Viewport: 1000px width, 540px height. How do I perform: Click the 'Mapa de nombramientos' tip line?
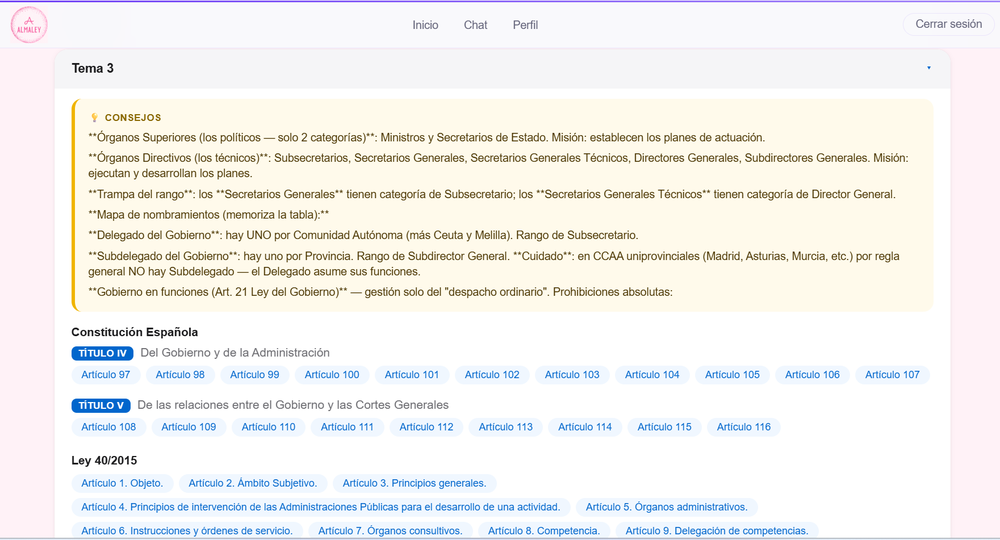209,215
